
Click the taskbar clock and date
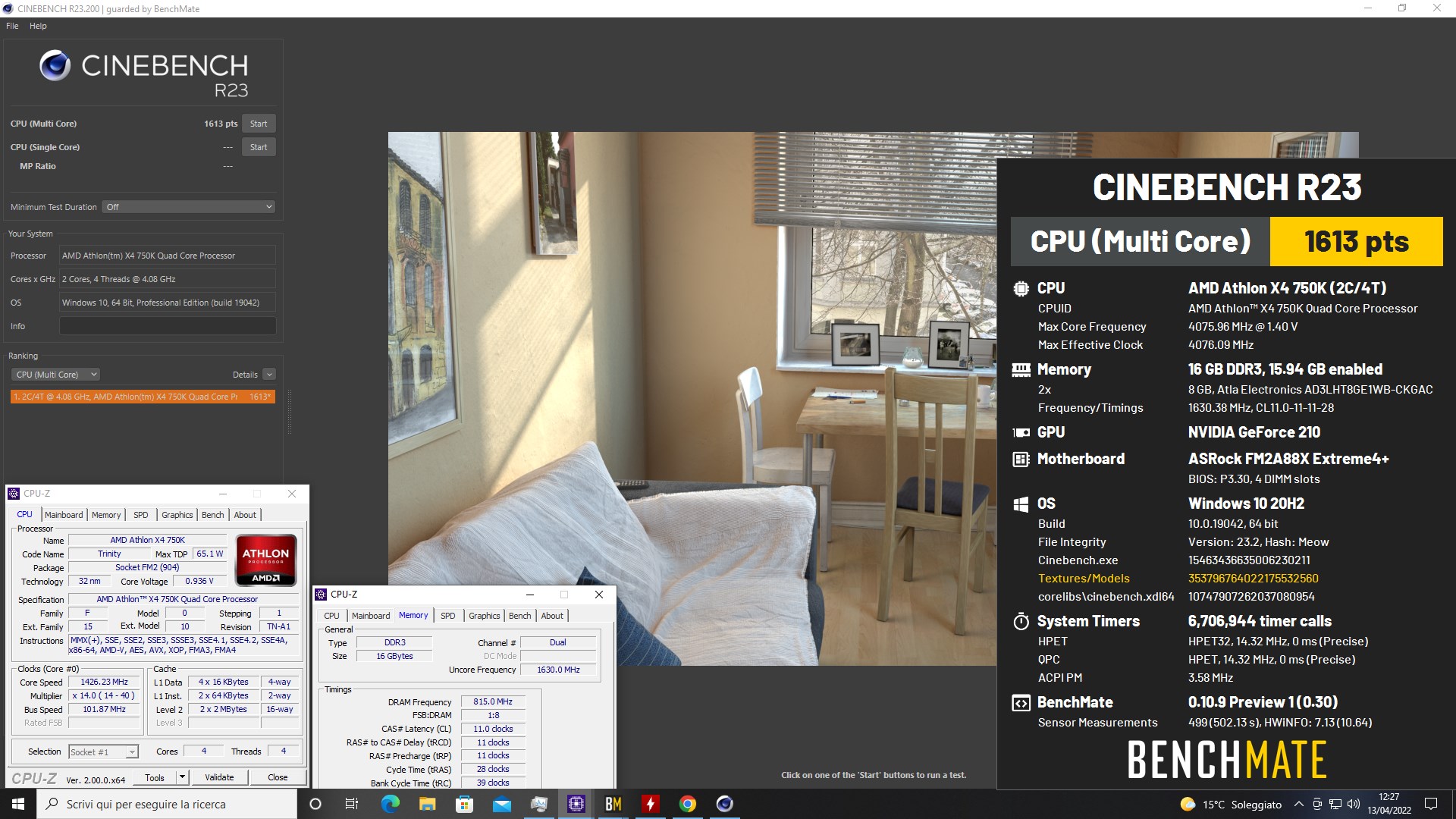click(1389, 804)
